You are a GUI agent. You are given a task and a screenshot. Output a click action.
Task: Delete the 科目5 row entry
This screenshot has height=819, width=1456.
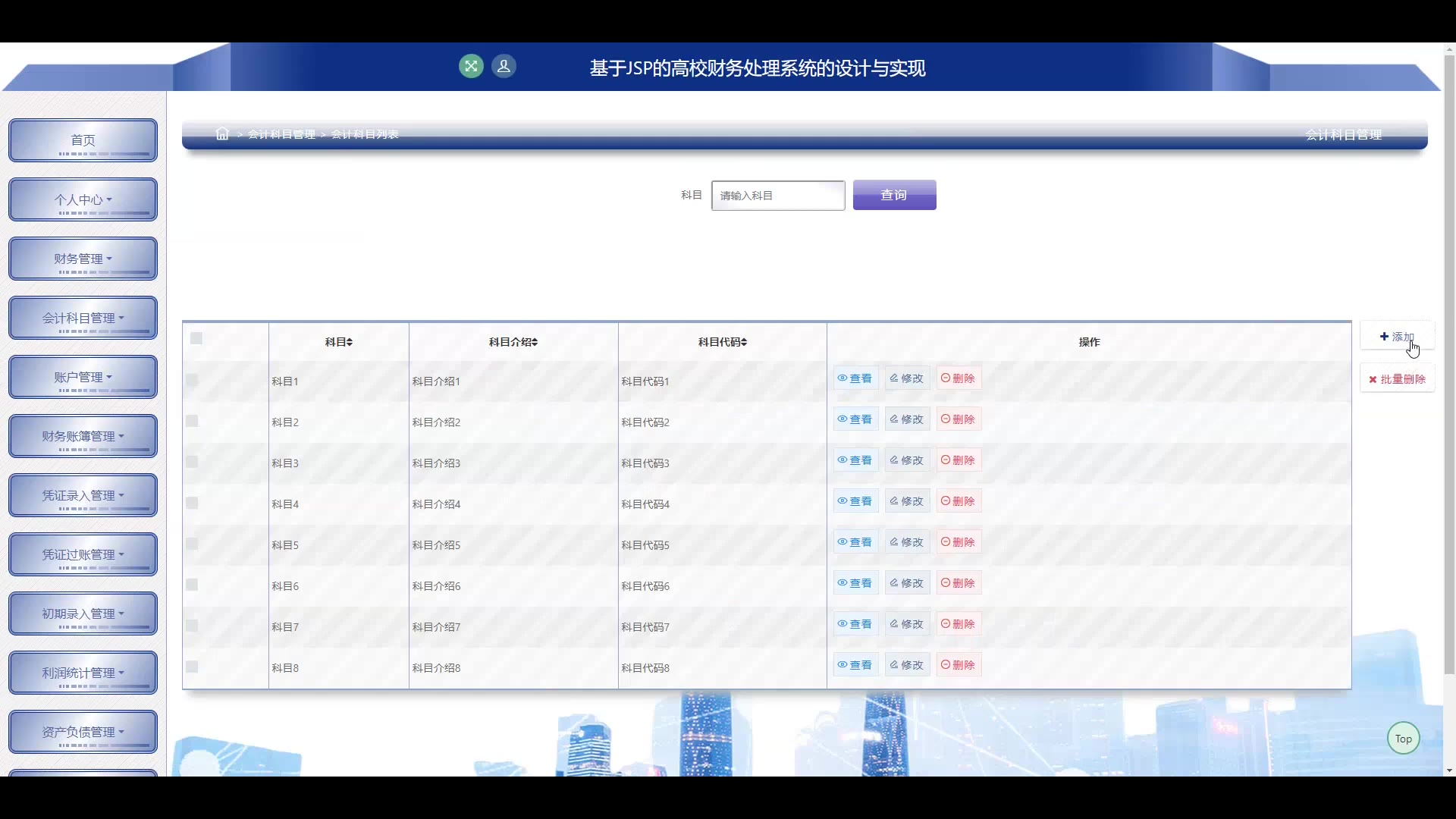959,542
